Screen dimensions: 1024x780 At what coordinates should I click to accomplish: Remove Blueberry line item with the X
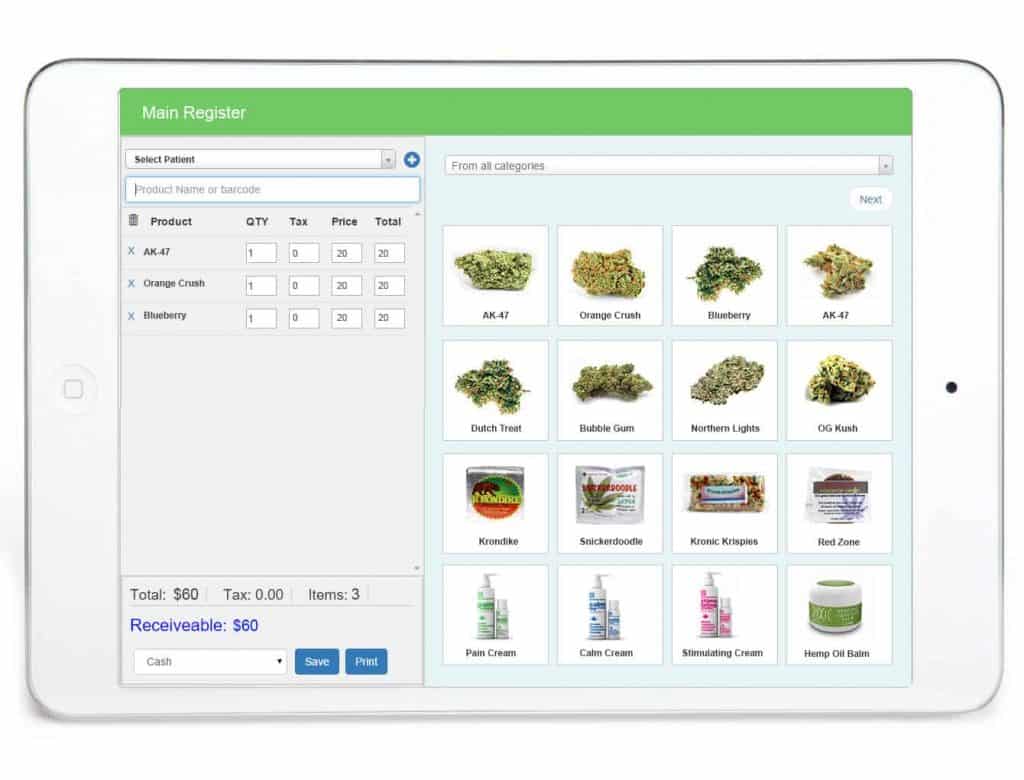131,316
